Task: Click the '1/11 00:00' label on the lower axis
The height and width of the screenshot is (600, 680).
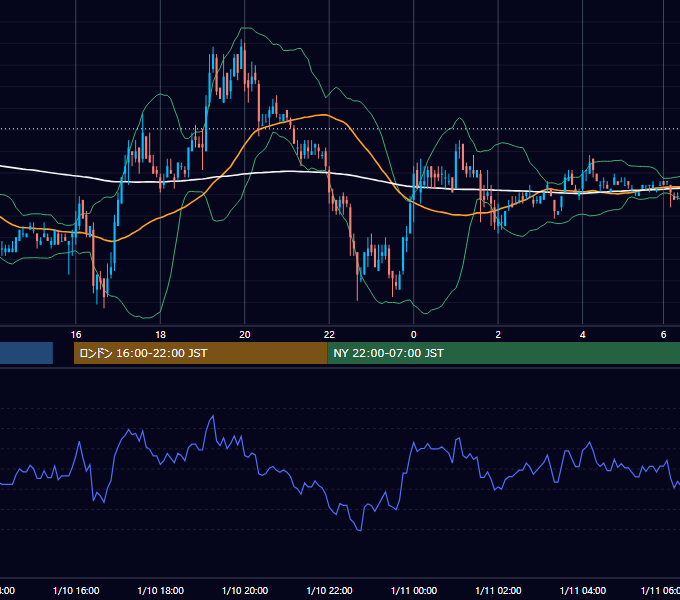Action: pos(414,591)
